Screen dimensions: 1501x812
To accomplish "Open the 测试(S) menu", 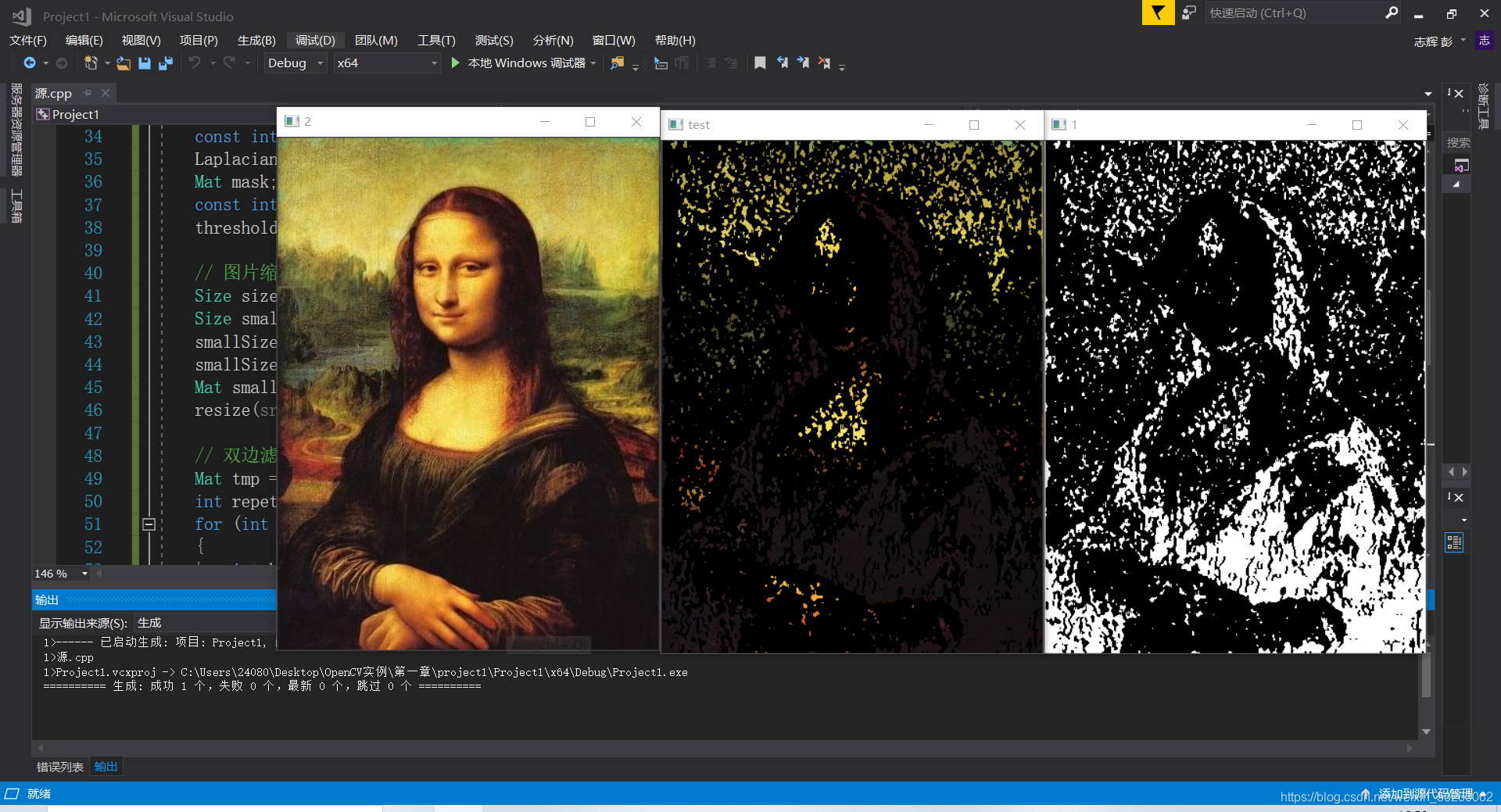I will point(494,41).
